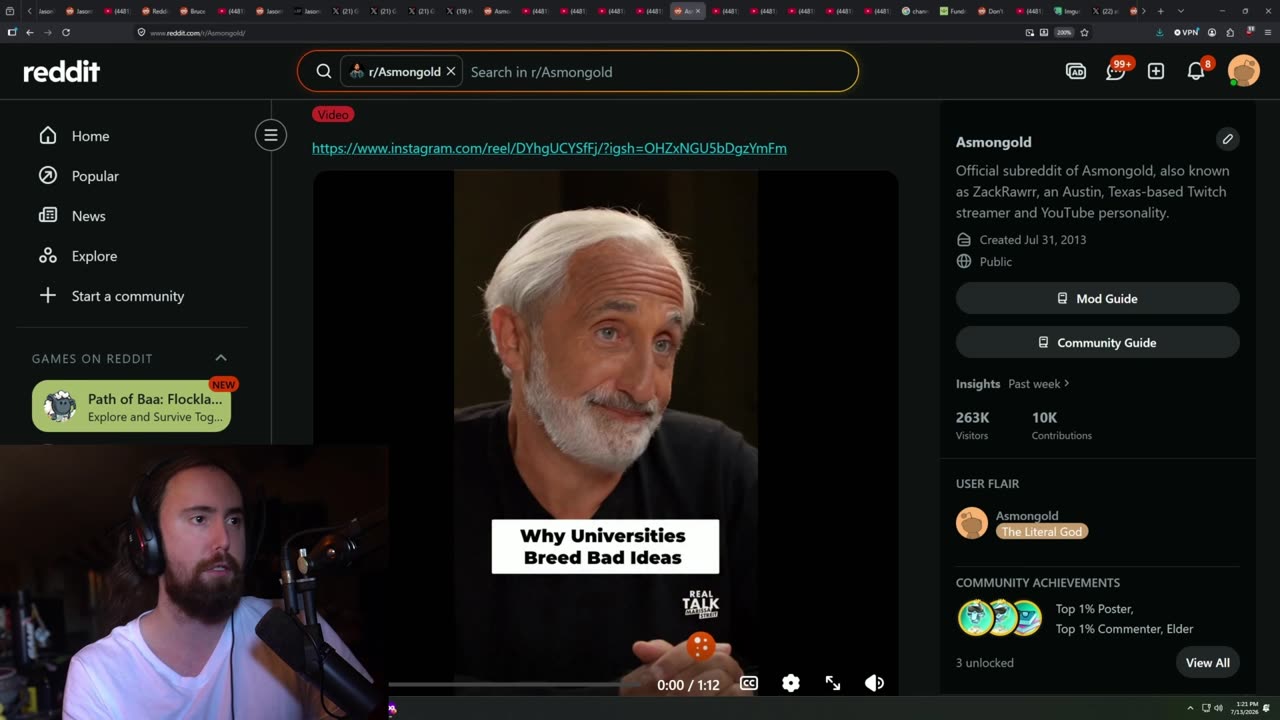The height and width of the screenshot is (720, 1280).
Task: Open browser extensions icon
Action: [x=1230, y=32]
